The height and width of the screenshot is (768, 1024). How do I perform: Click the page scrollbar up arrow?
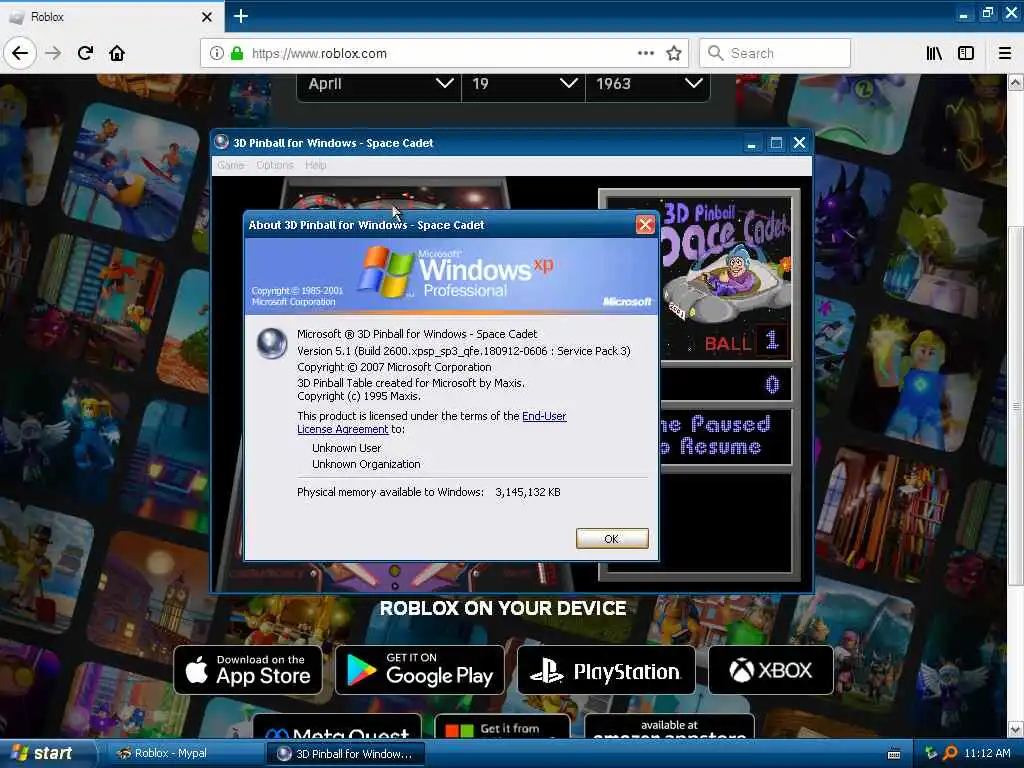(x=1016, y=82)
